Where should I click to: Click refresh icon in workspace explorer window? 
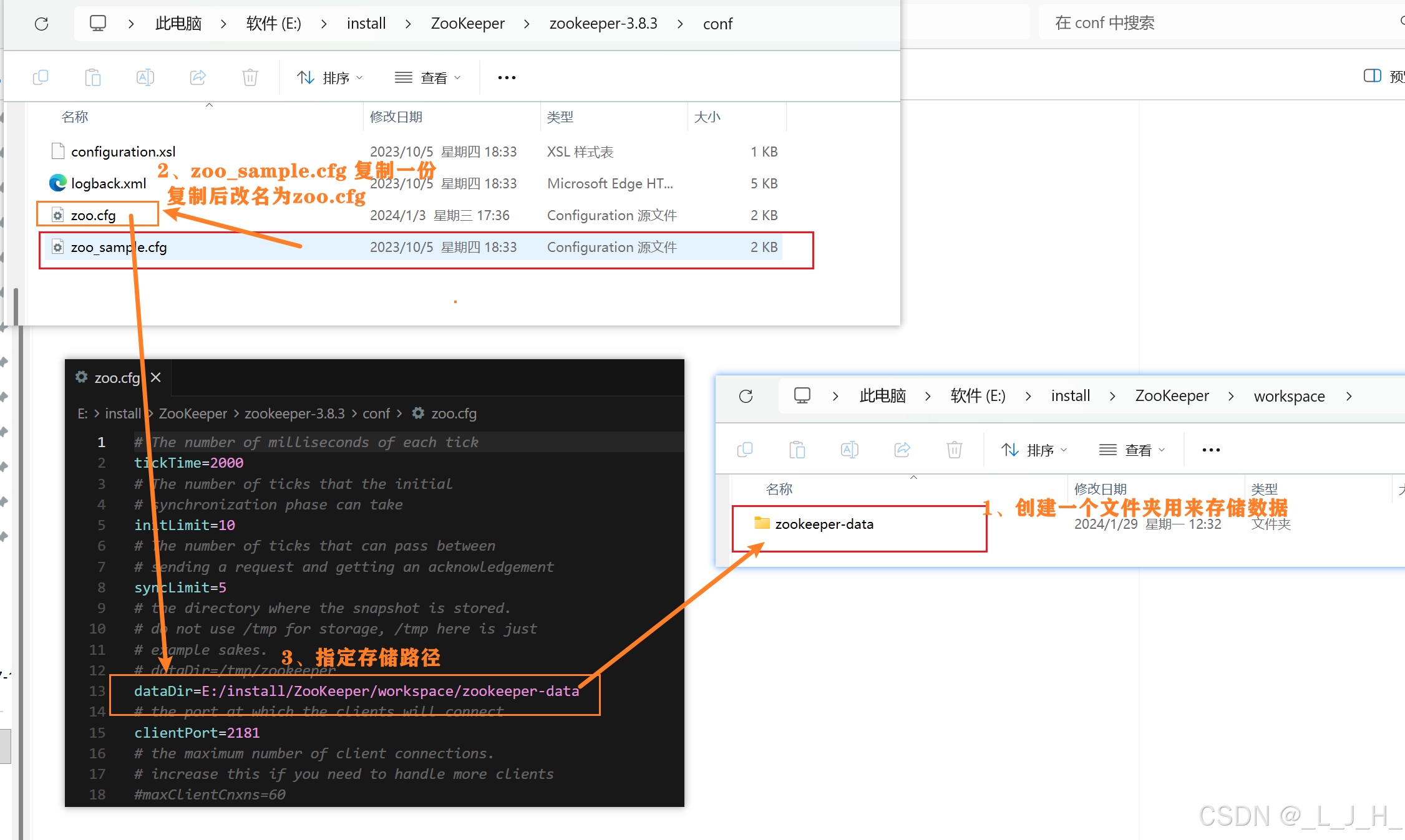[x=746, y=397]
